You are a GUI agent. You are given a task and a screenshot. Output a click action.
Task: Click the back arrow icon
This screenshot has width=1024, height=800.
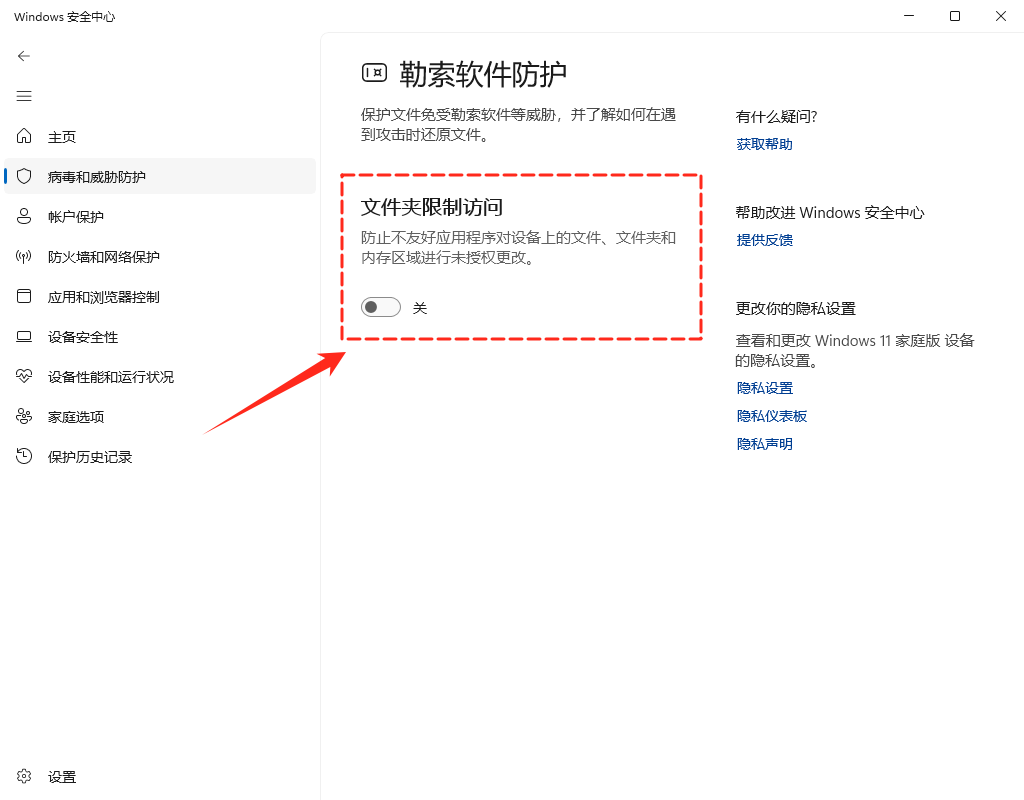[x=24, y=56]
